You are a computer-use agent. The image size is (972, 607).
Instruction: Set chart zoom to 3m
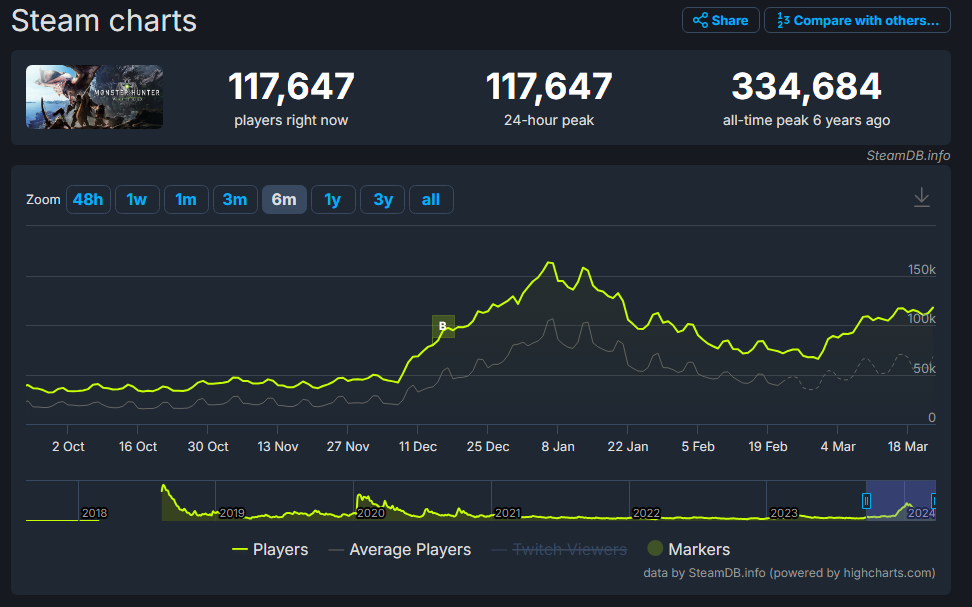tap(235, 199)
